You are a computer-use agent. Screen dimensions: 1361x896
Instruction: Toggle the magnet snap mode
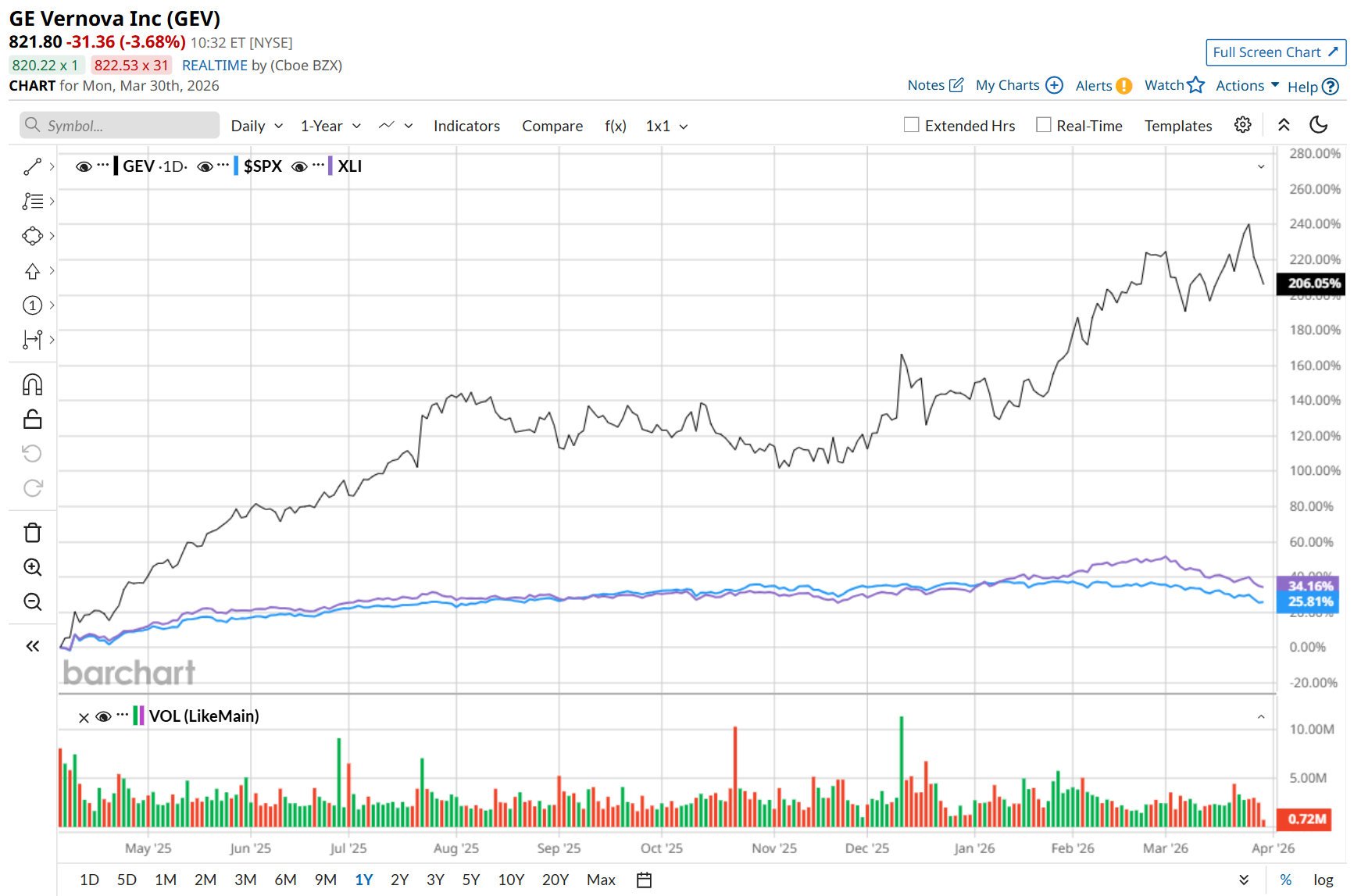(x=32, y=384)
